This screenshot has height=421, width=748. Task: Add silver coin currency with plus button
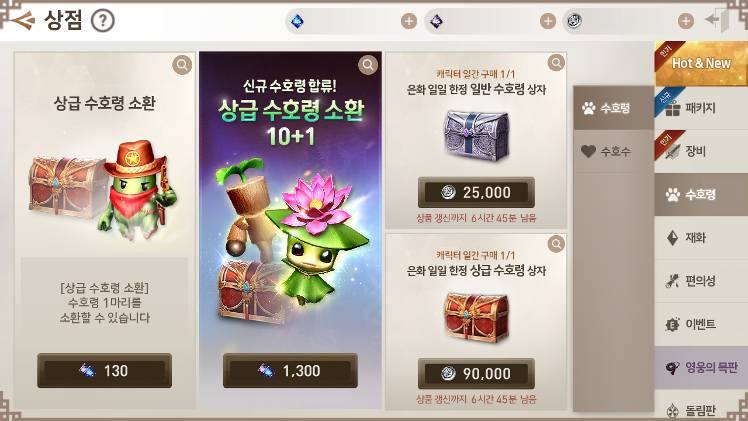click(x=686, y=21)
